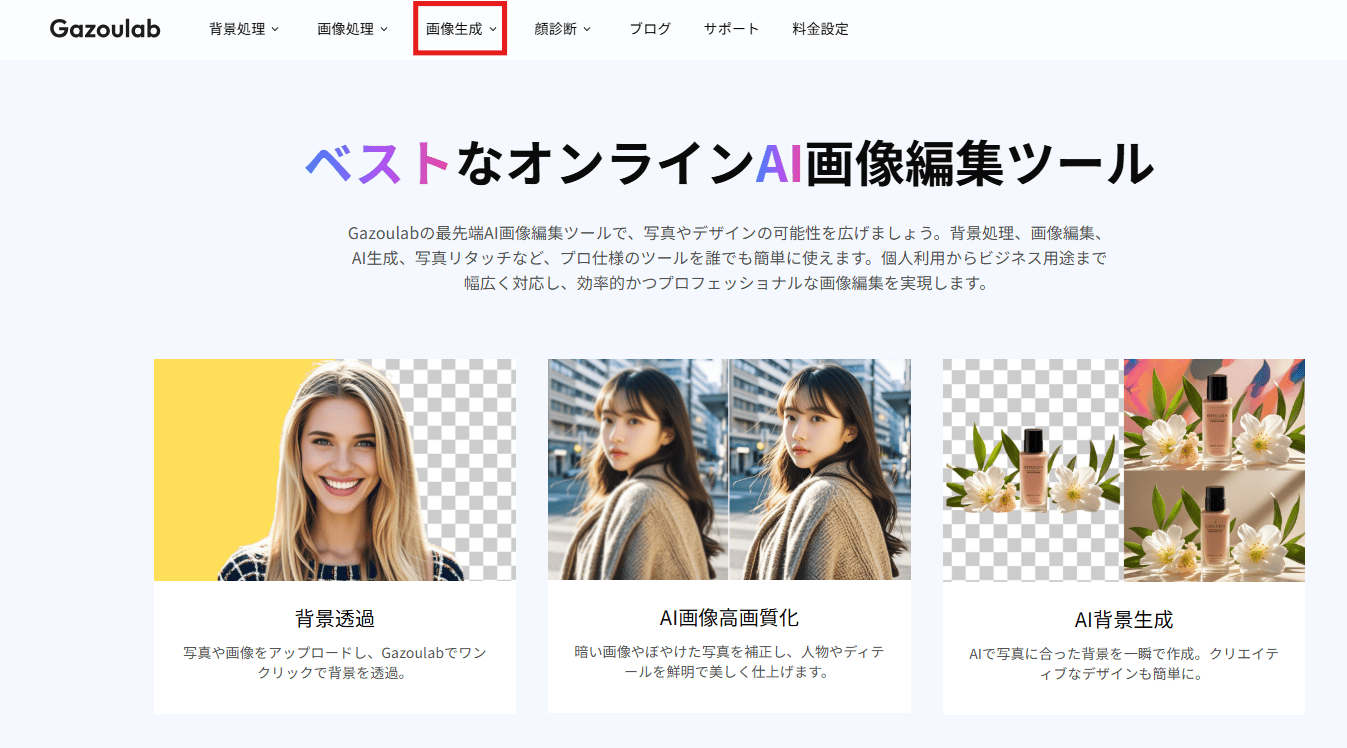Image resolution: width=1347 pixels, height=748 pixels.
Task: Expand the 画像生成 menu highlighted in red
Action: click(459, 29)
